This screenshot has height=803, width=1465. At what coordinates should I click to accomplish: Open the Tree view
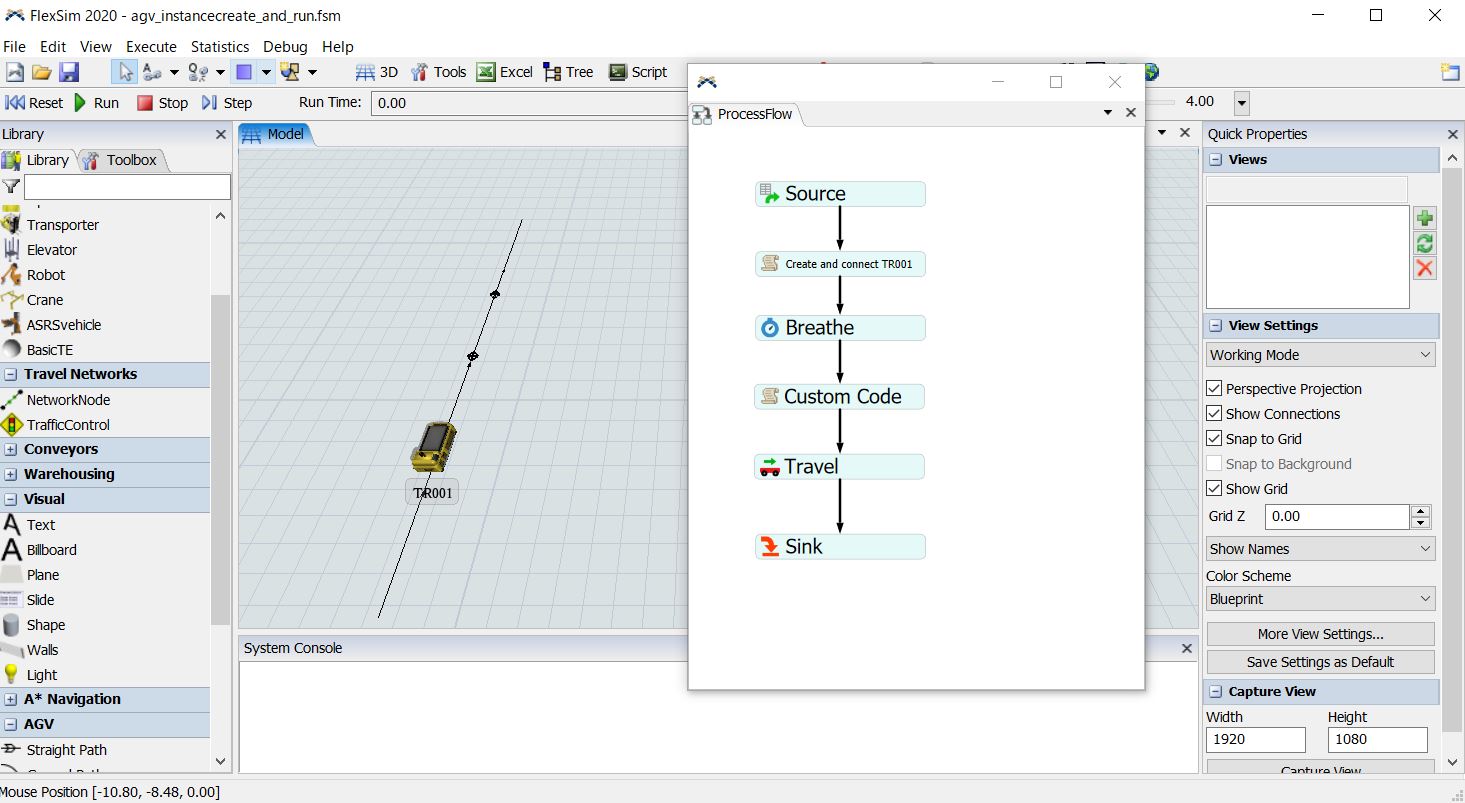pyautogui.click(x=568, y=72)
